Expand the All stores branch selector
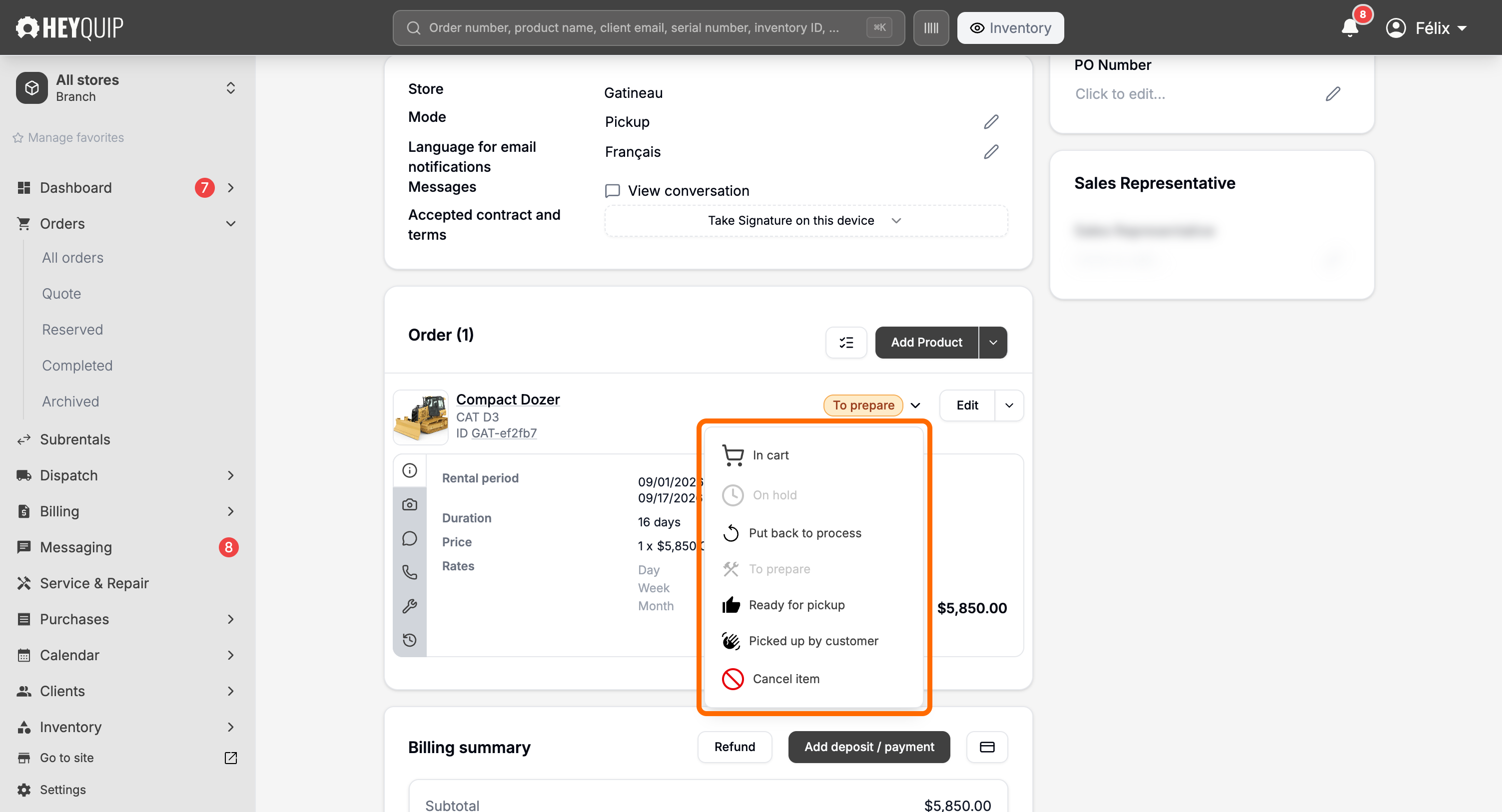This screenshot has height=812, width=1502. (x=126, y=88)
